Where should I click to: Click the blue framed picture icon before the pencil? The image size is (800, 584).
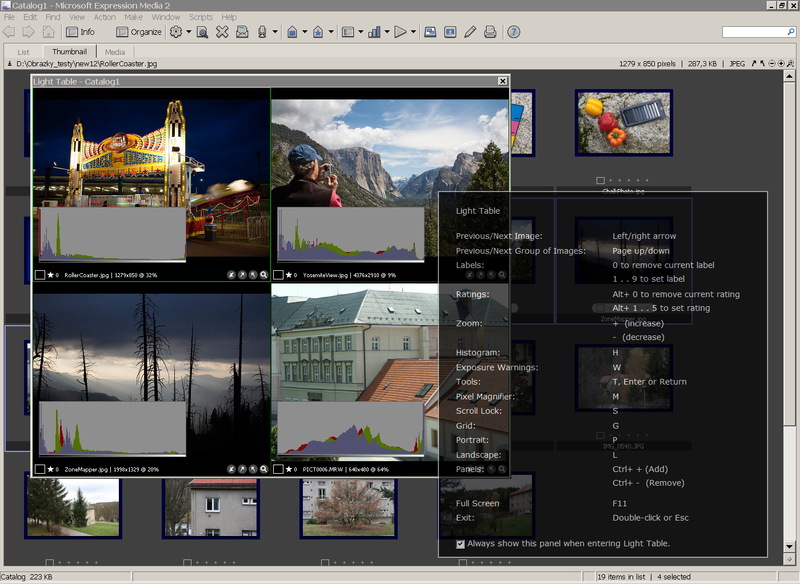click(x=450, y=32)
